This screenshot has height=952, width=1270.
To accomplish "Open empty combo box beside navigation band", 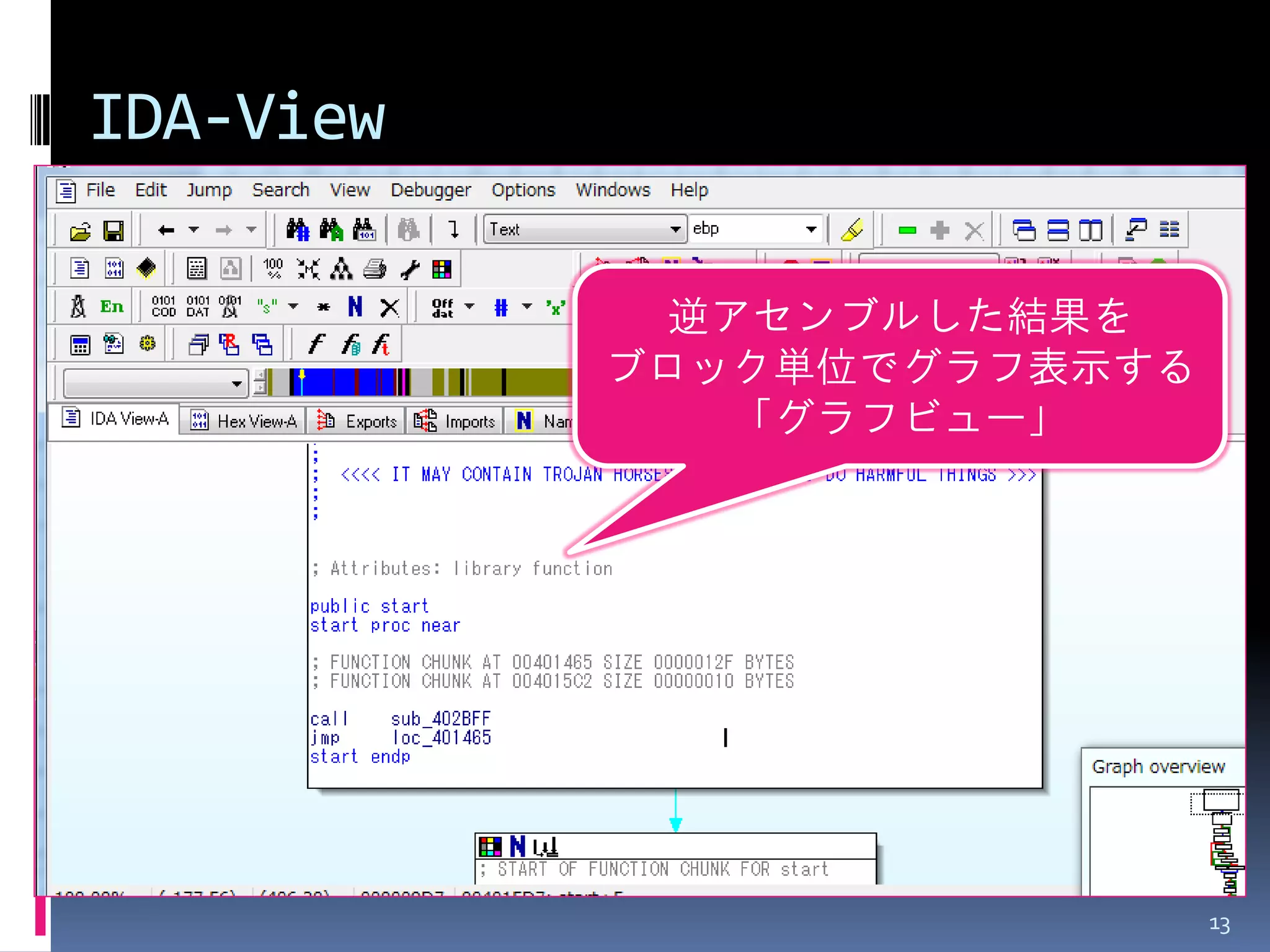I will (x=156, y=383).
